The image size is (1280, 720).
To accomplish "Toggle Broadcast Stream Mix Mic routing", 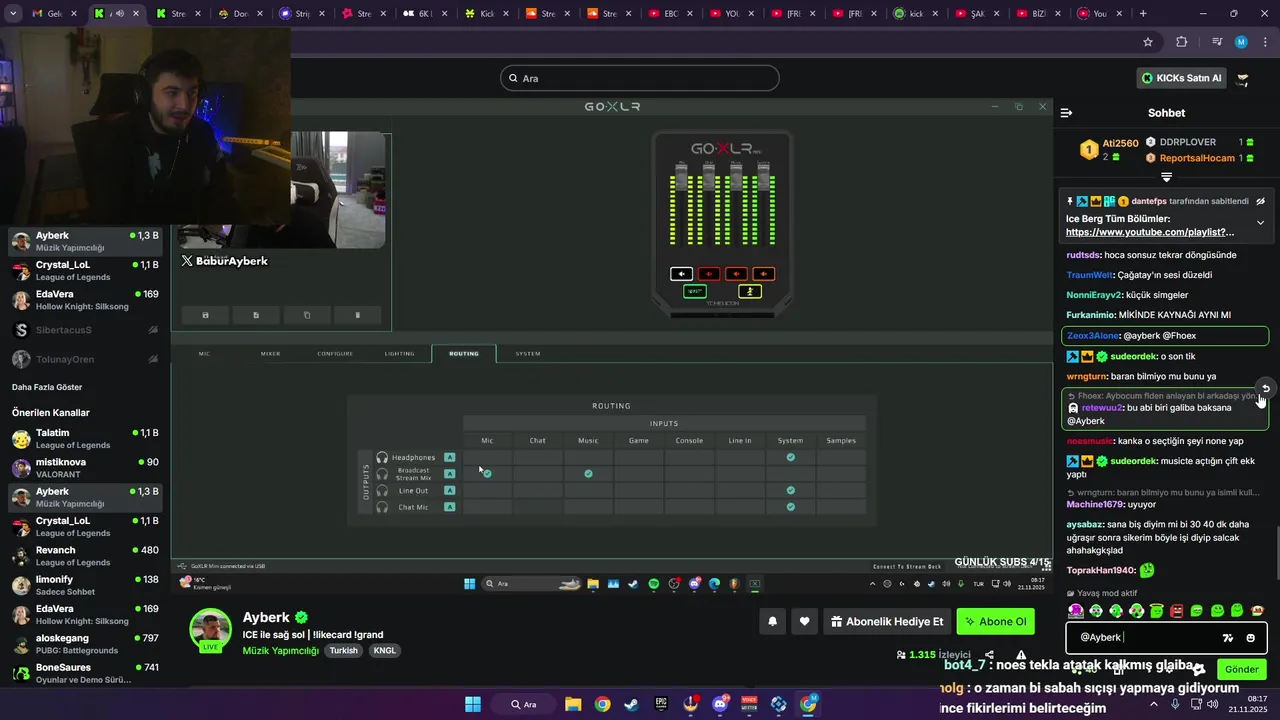I will point(487,474).
